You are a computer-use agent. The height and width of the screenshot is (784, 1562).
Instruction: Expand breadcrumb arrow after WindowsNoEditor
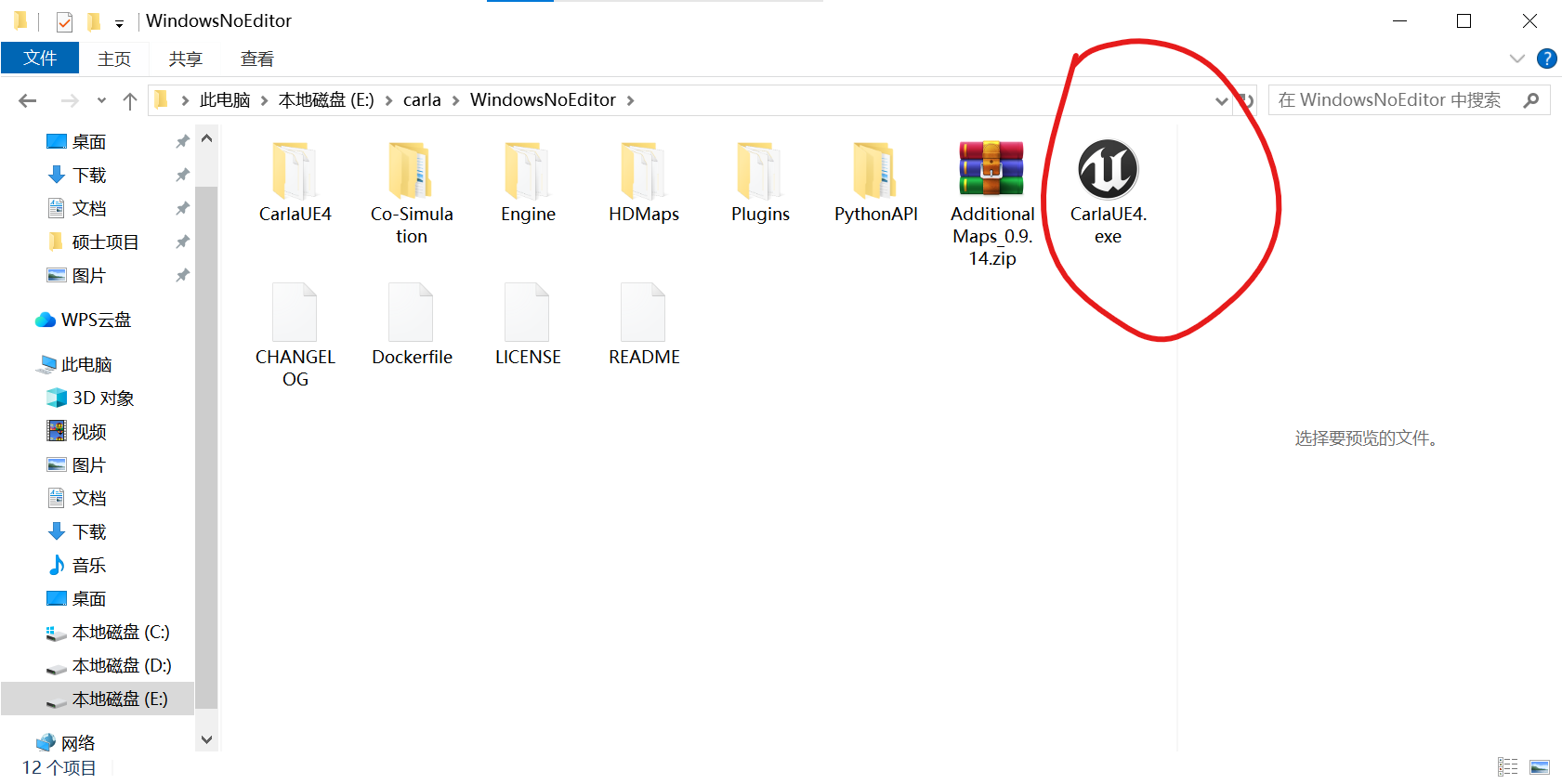point(630,100)
